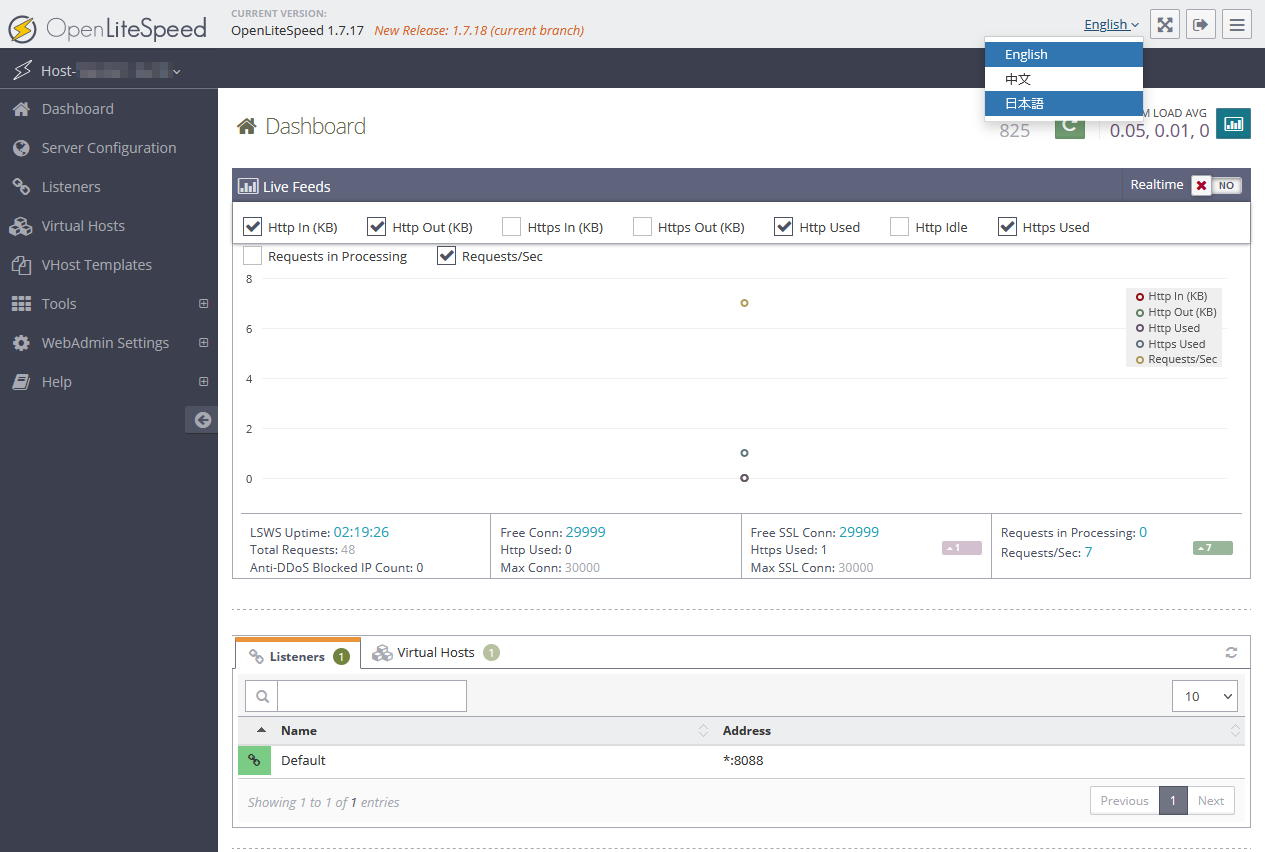The width and height of the screenshot is (1265, 852).
Task: Click the Help book icon
Action: pyautogui.click(x=20, y=382)
